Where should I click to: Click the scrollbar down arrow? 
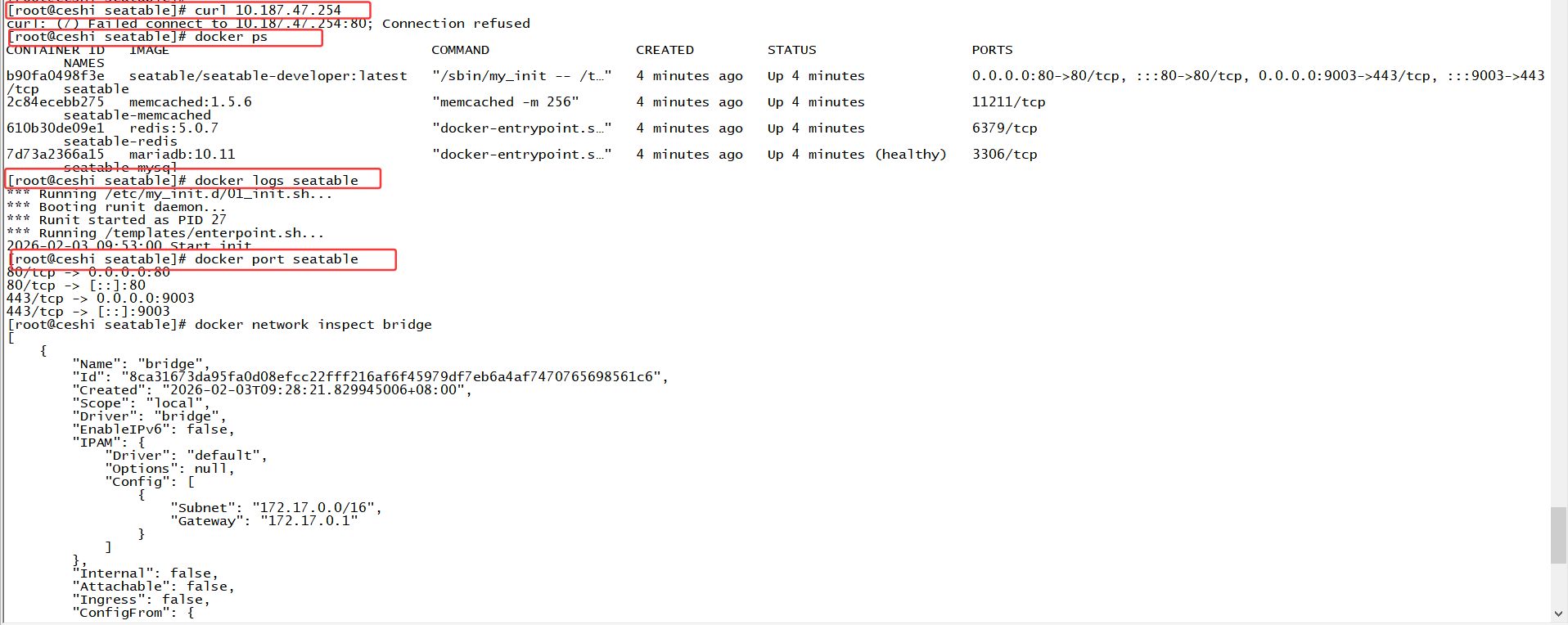[x=1559, y=614]
